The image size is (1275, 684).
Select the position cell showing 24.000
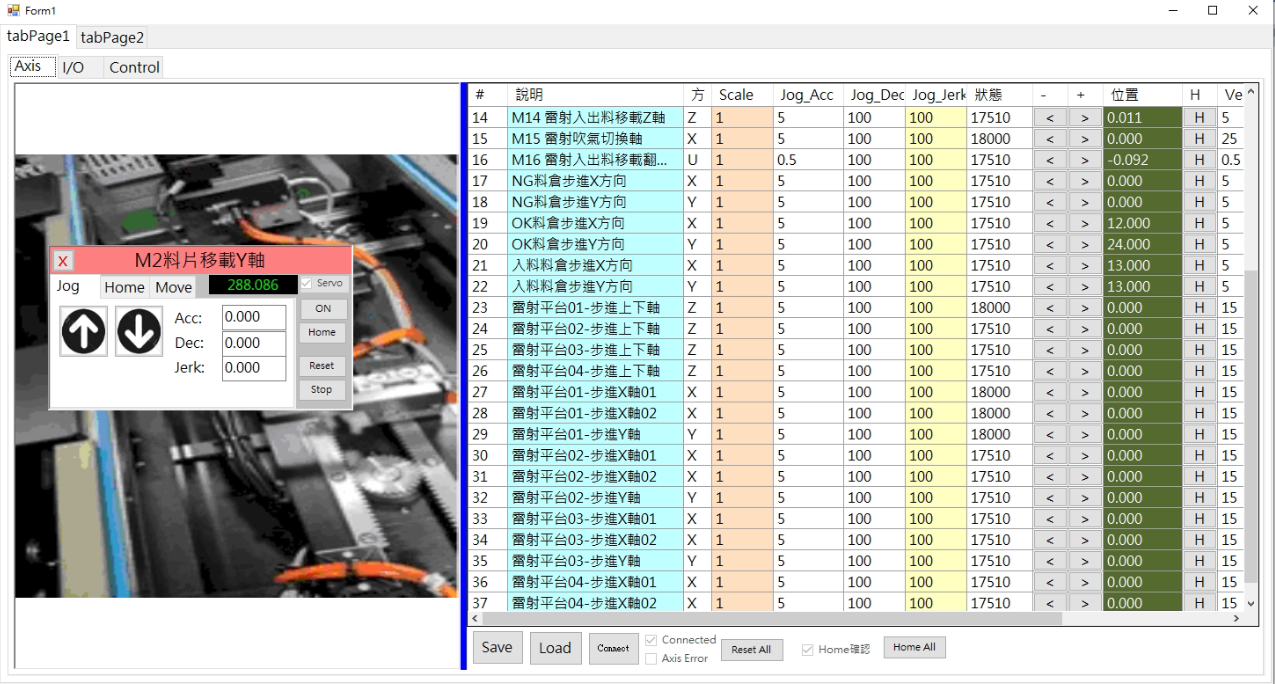click(x=1142, y=244)
